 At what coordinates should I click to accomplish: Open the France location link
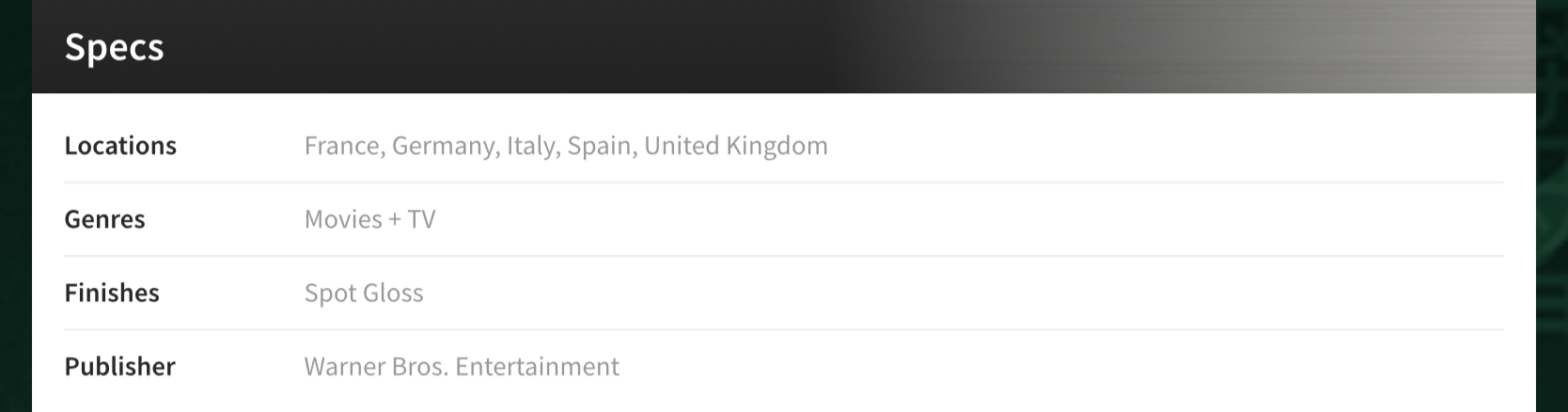pos(340,146)
